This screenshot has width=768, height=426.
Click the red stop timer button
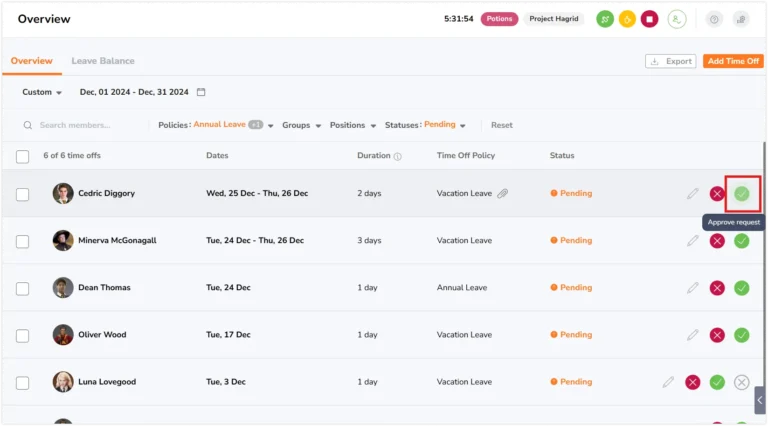point(649,19)
